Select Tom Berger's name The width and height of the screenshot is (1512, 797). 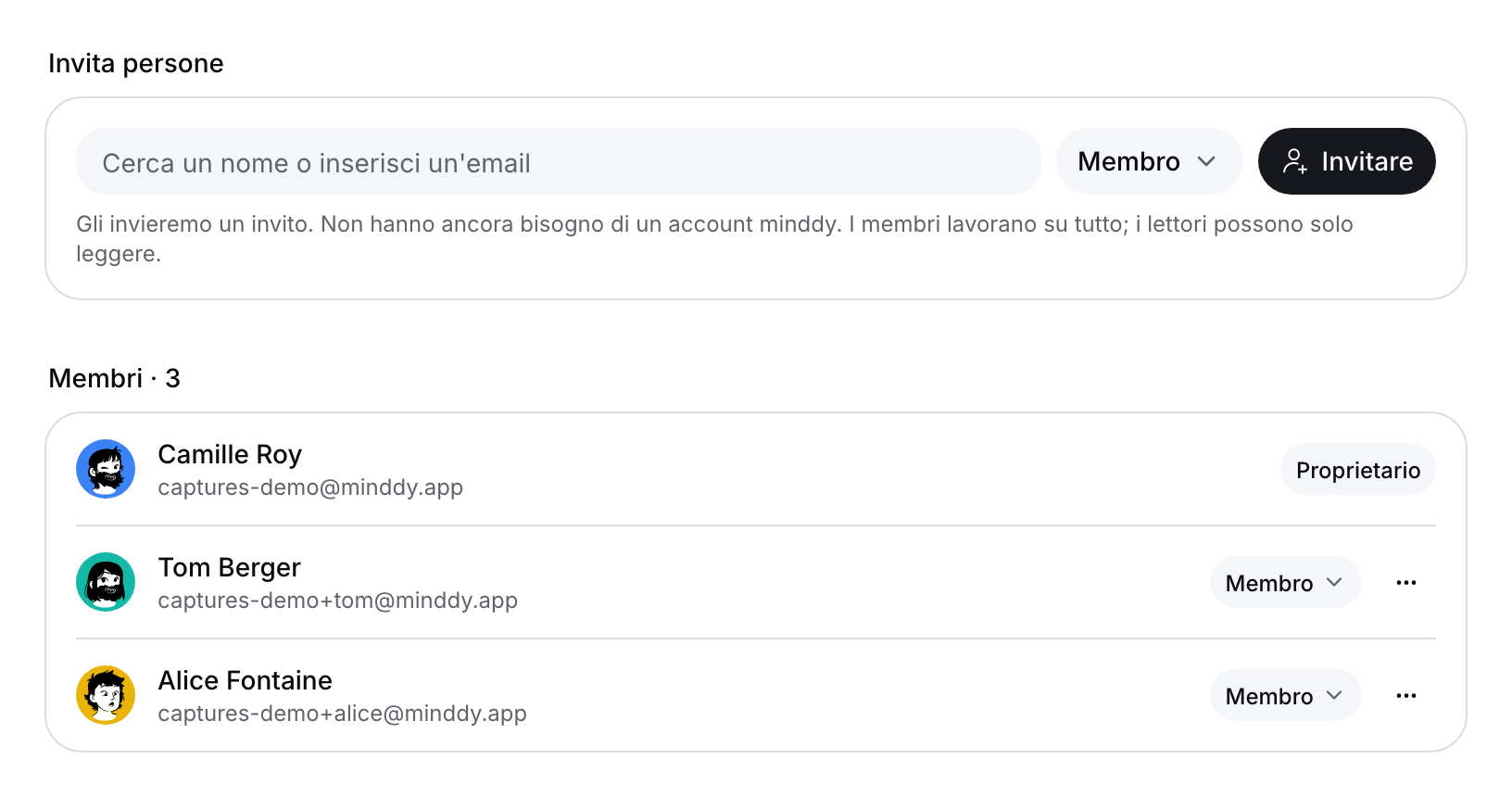pyautogui.click(x=229, y=567)
